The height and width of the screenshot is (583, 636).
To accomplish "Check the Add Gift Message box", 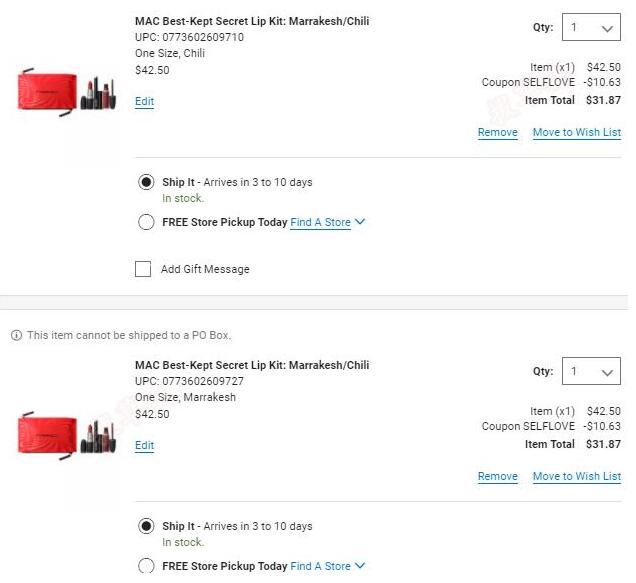I will [x=143, y=269].
